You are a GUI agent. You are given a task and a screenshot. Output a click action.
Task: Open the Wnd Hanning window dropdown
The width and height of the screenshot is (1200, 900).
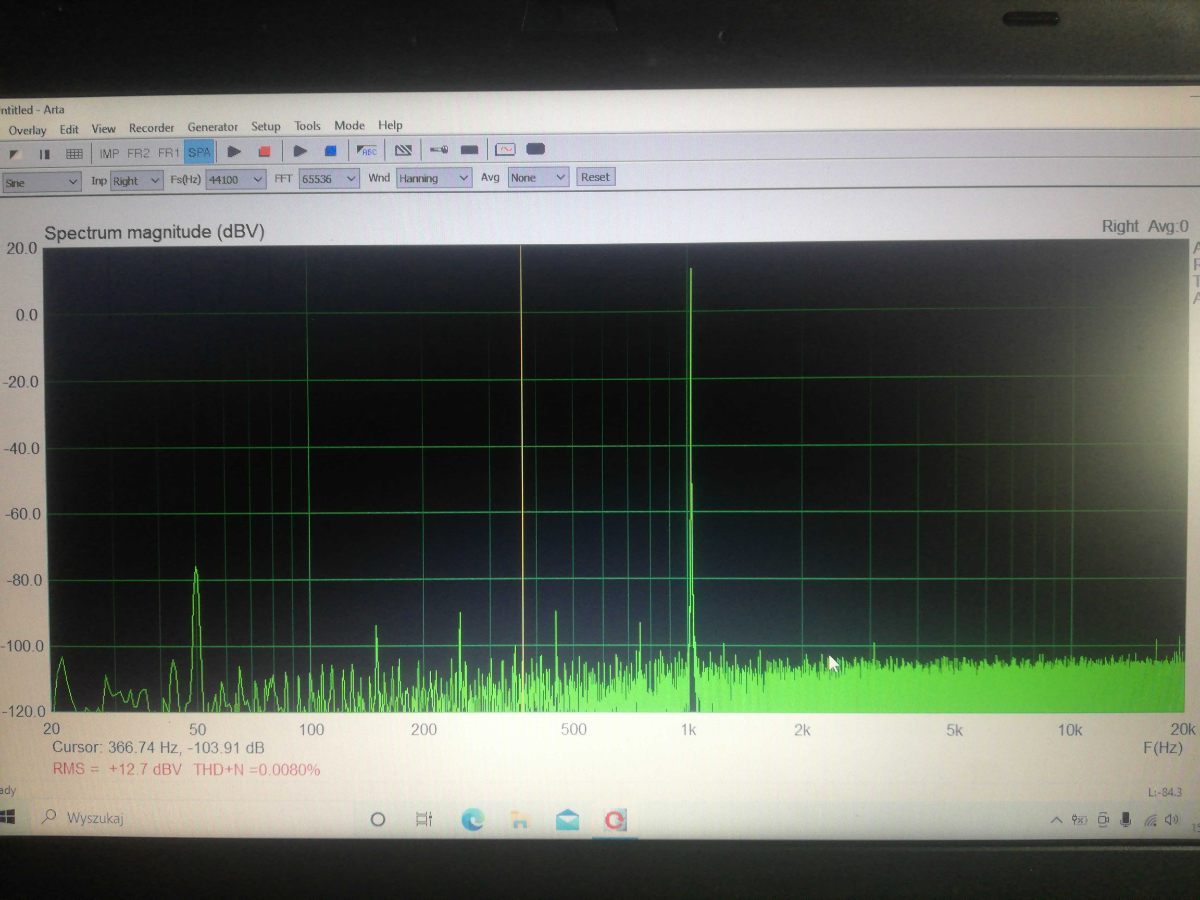tap(434, 178)
